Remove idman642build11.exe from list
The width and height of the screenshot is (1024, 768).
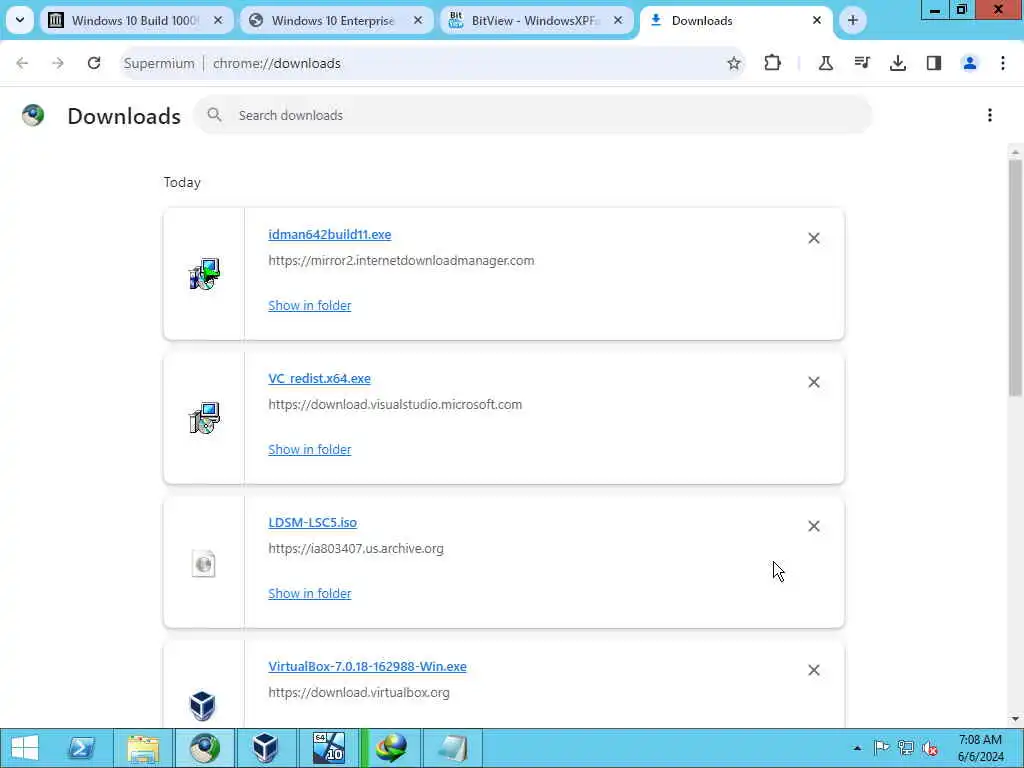(x=814, y=238)
